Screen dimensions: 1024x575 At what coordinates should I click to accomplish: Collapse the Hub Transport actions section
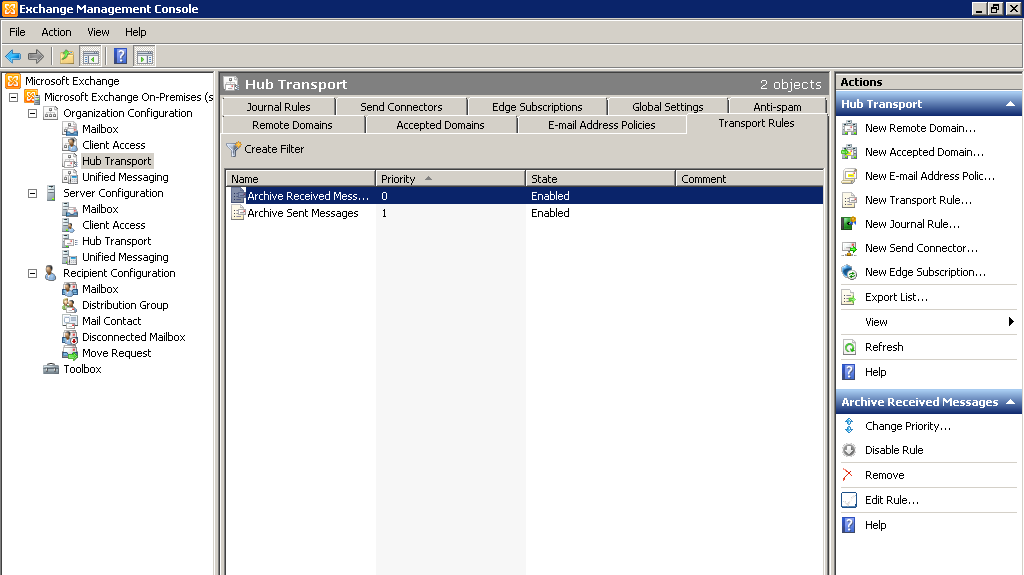click(1010, 104)
